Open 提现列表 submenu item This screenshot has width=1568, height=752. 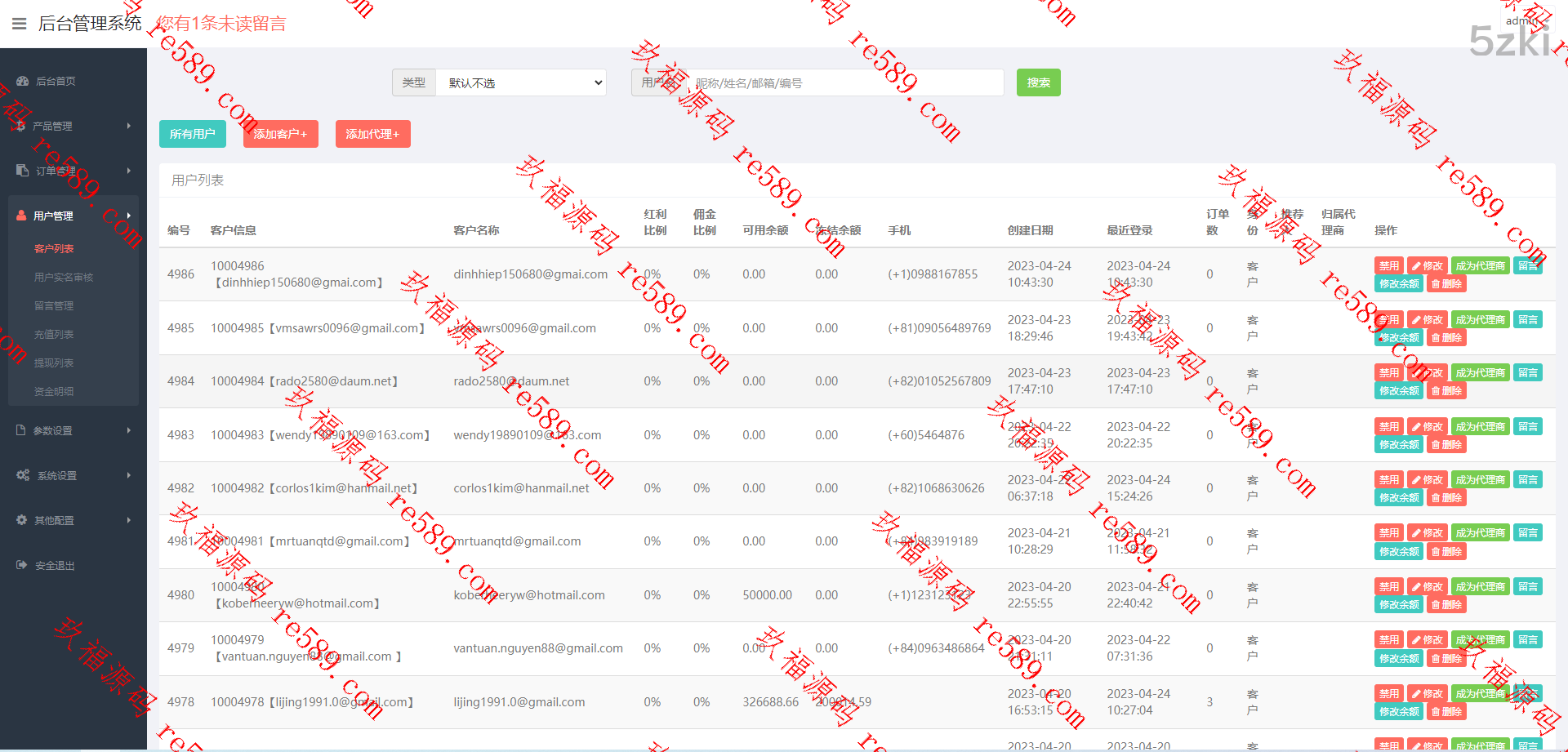(x=54, y=363)
